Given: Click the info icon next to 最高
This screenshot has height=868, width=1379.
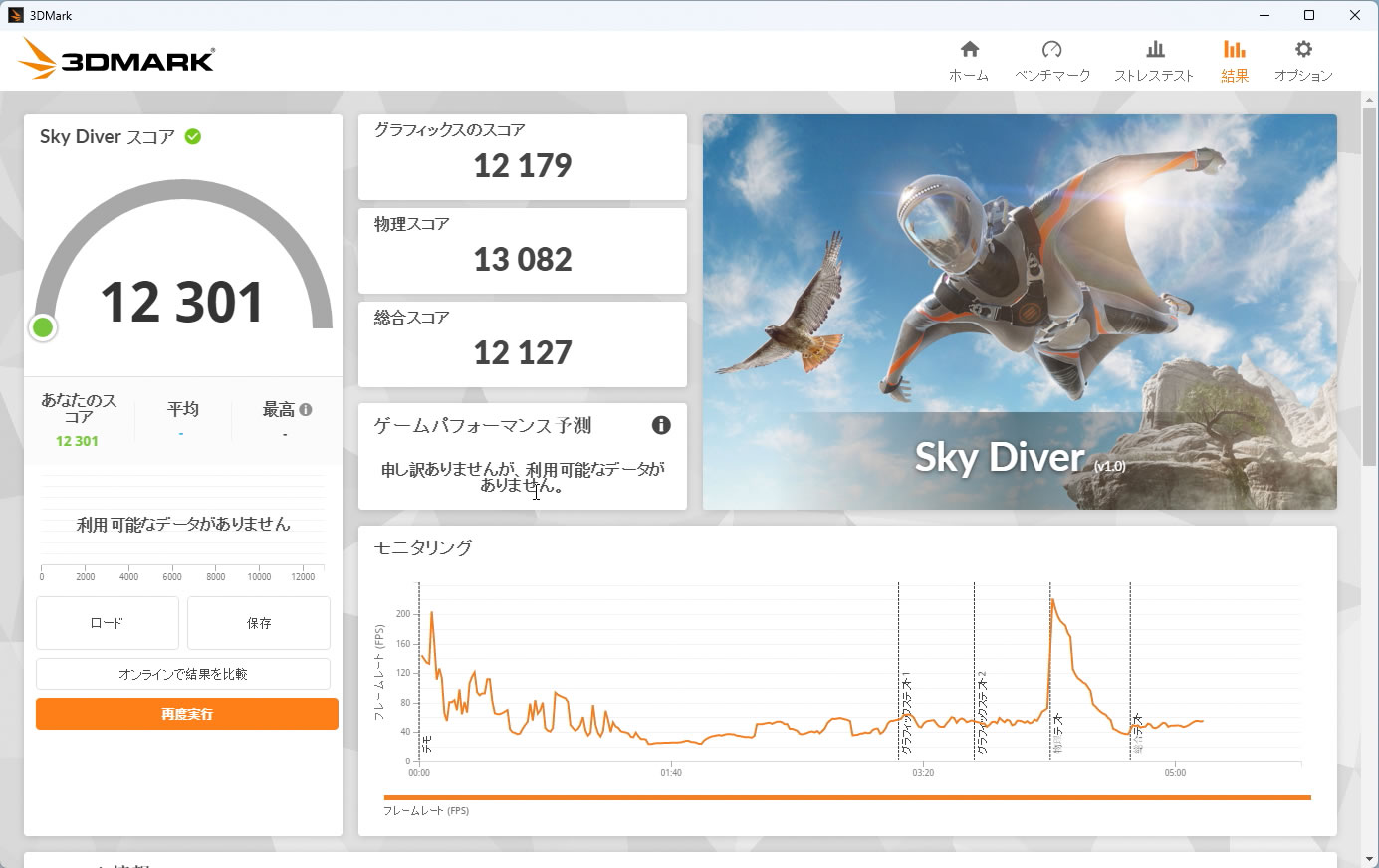Looking at the screenshot, I should (306, 409).
